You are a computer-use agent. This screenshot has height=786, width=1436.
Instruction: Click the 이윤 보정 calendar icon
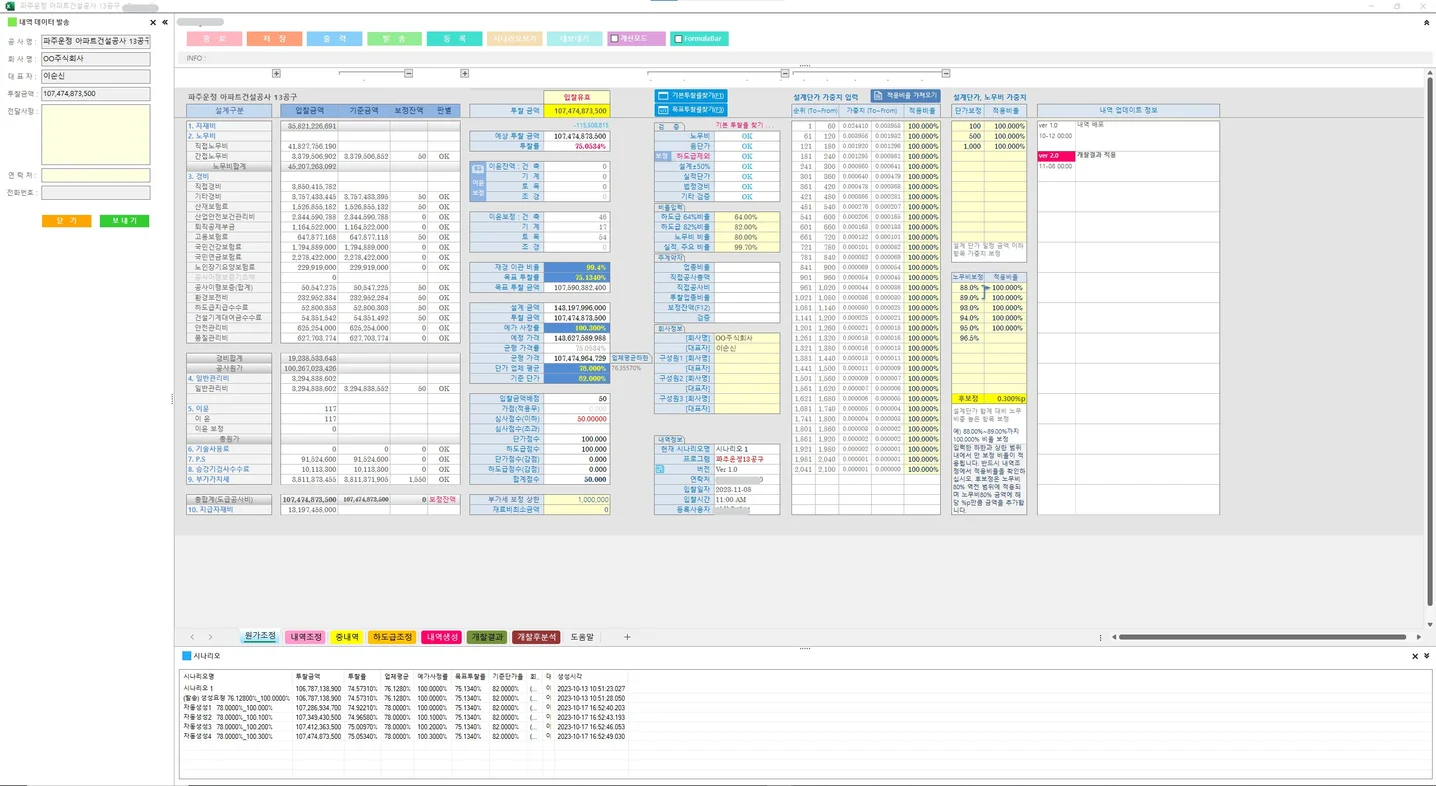478,170
